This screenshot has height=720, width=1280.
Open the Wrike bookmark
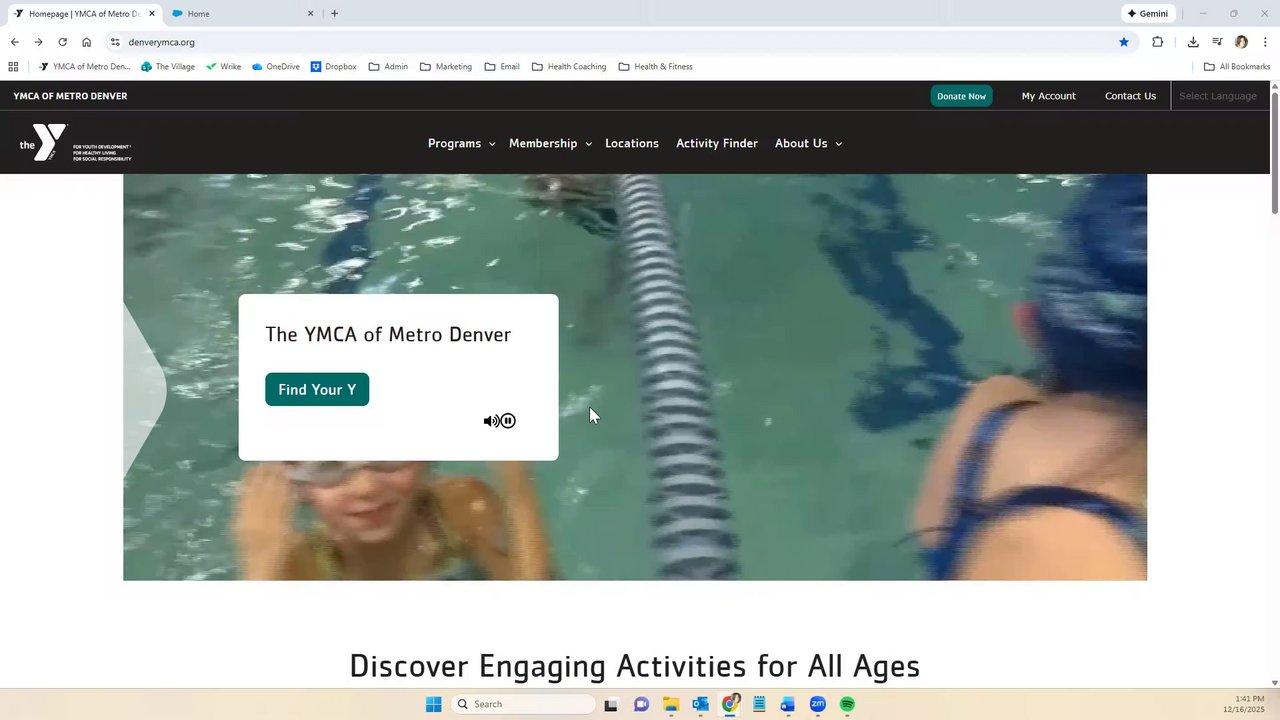(x=223, y=67)
